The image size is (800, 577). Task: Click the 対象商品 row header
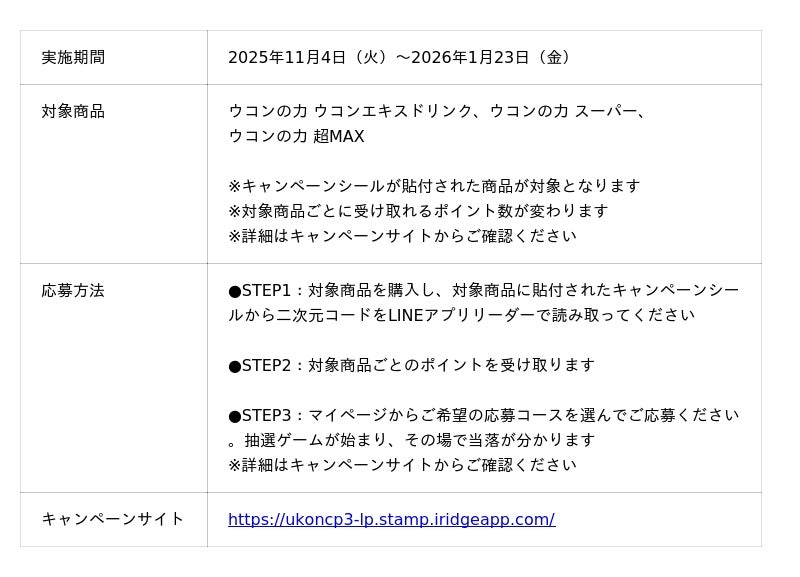coord(73,112)
